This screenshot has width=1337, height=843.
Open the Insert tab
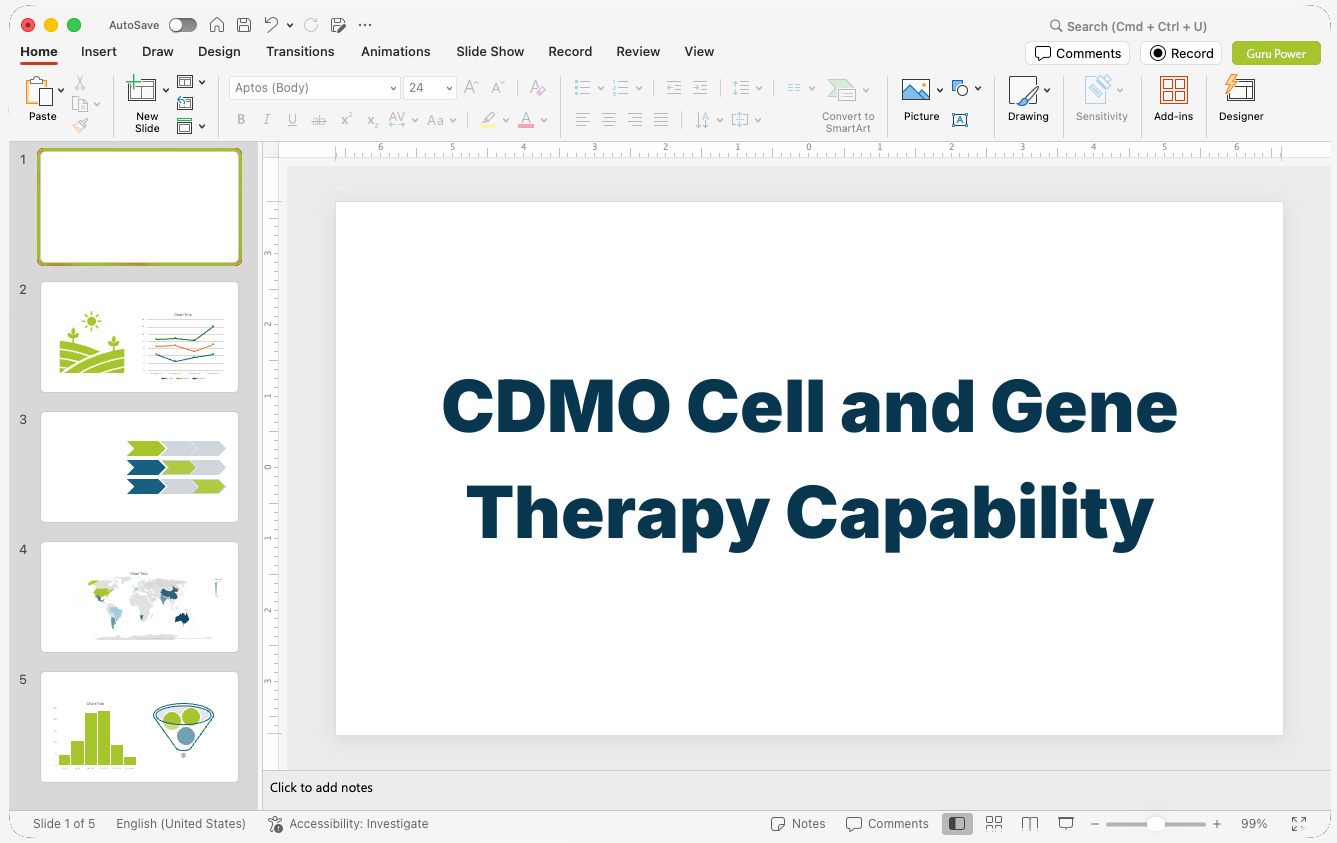tap(99, 51)
